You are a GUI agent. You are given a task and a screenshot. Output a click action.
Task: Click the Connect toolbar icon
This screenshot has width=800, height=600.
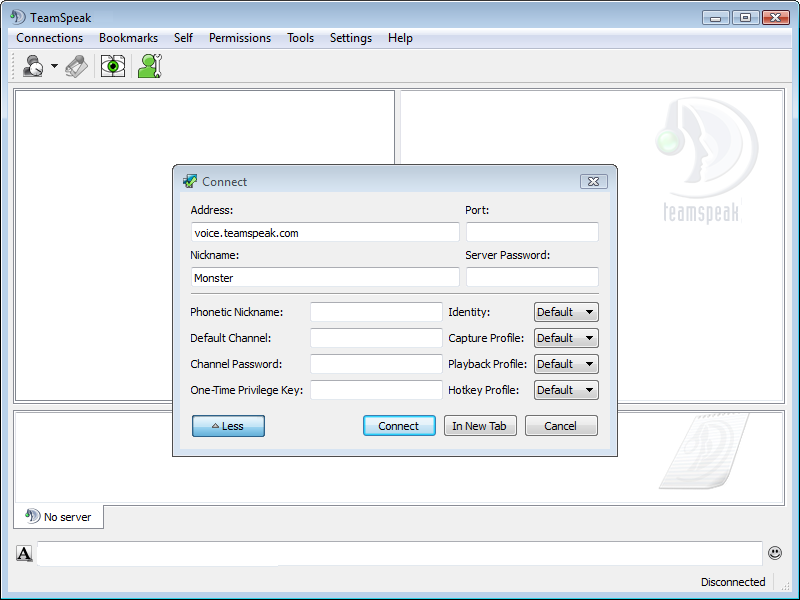pos(33,66)
